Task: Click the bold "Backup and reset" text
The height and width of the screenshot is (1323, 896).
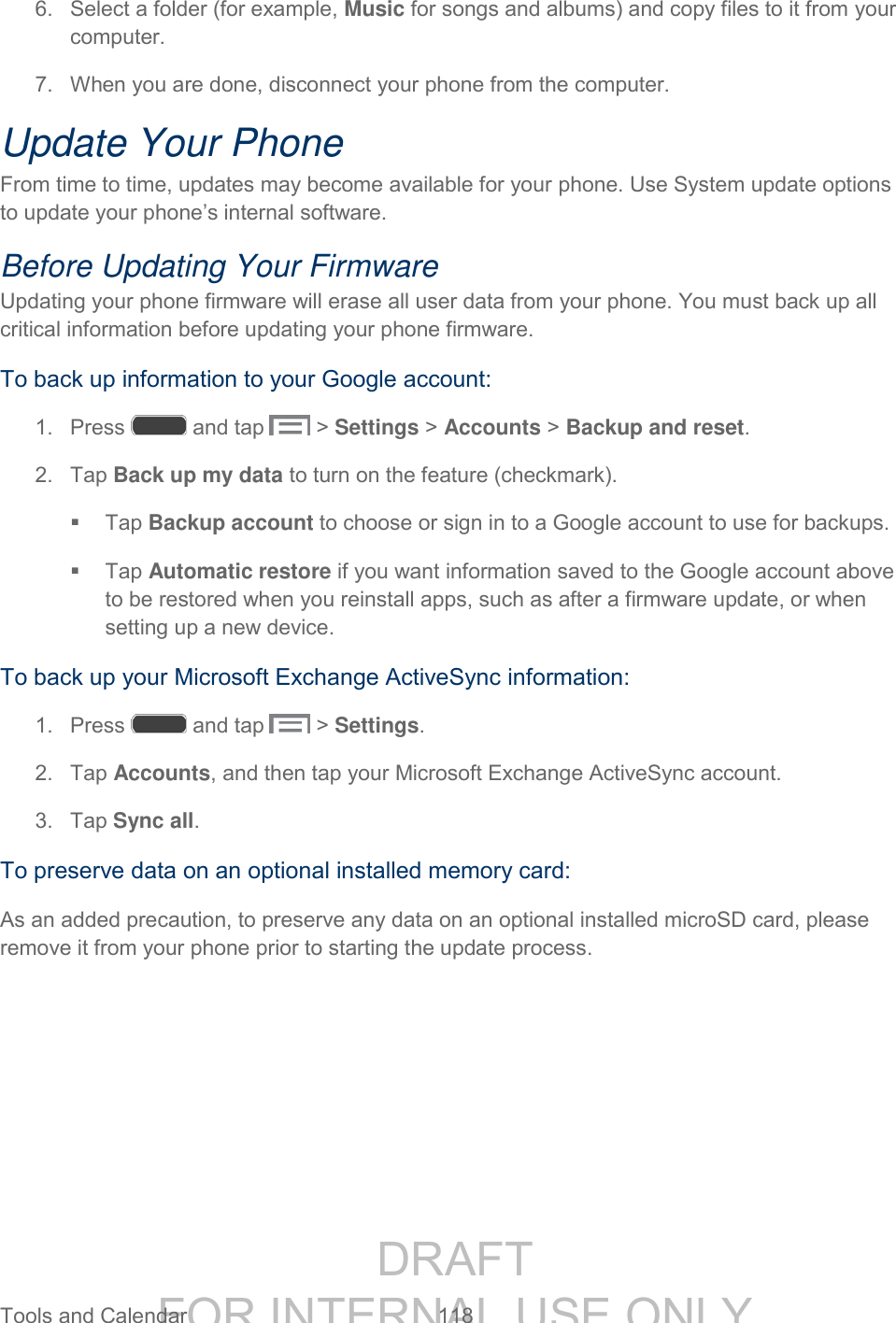Action: pyautogui.click(x=655, y=428)
